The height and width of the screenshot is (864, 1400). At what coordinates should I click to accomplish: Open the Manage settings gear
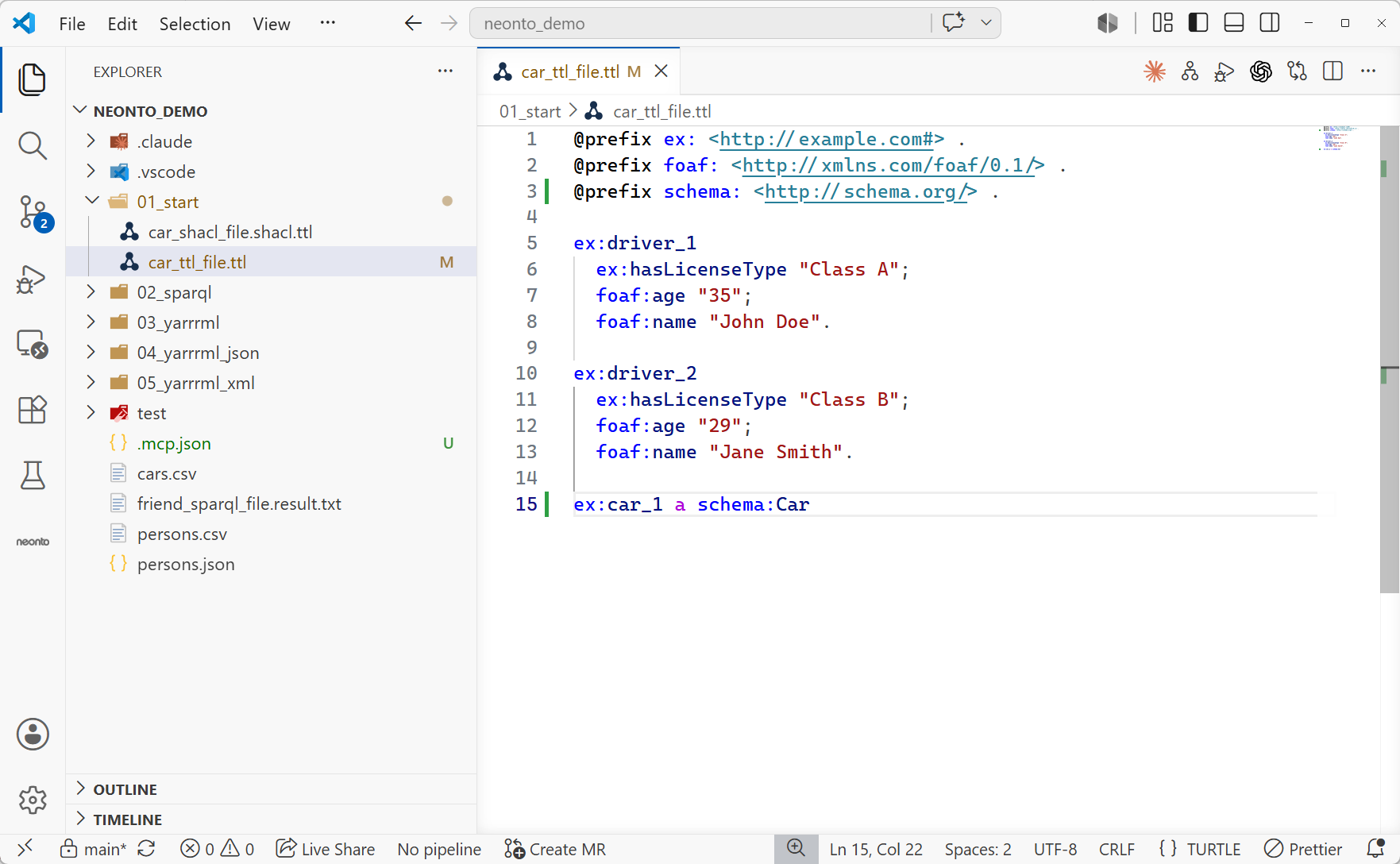pos(33,800)
